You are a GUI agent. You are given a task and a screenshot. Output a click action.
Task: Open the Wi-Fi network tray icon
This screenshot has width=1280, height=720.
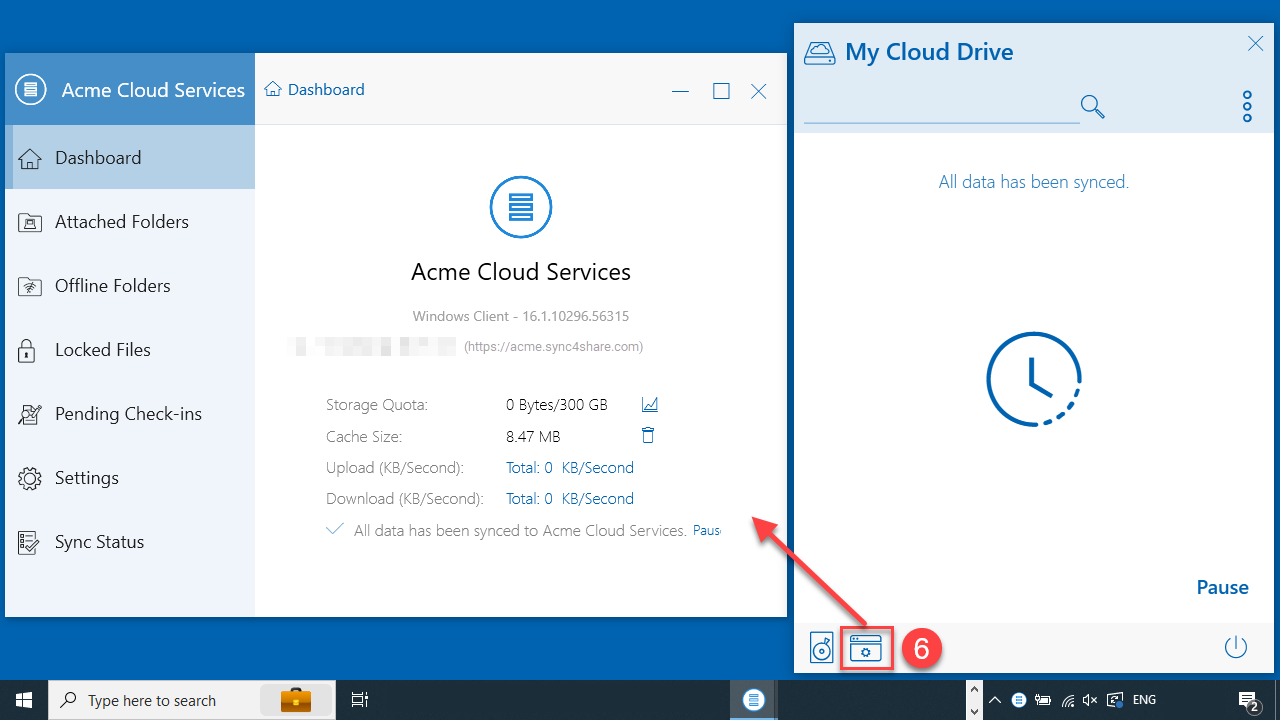click(1067, 700)
